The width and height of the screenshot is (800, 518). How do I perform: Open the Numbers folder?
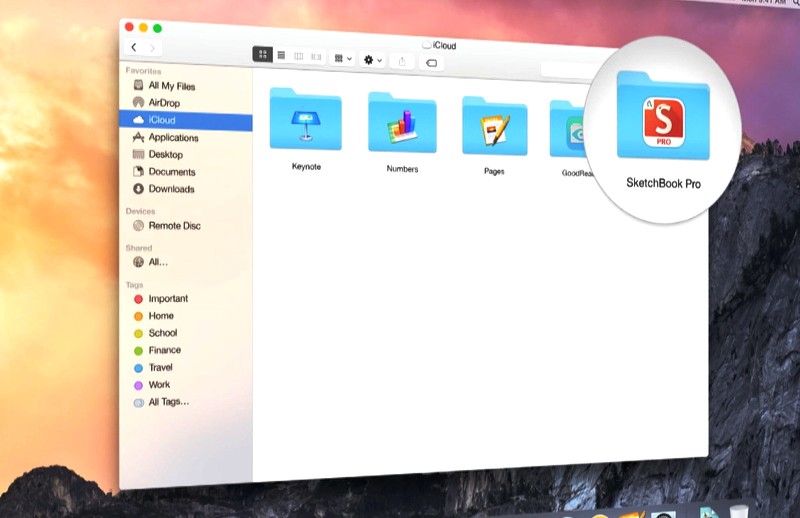pos(402,124)
